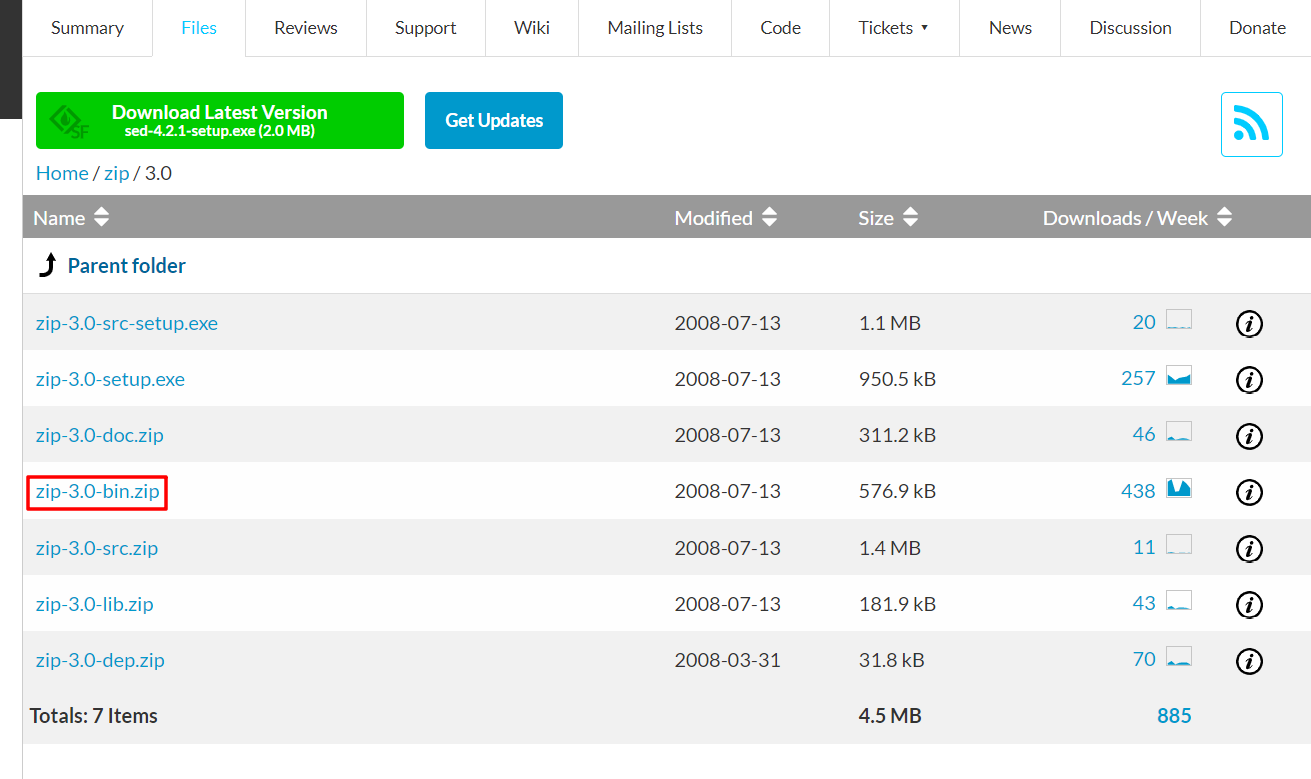Download zip-3.0-dep.zip file
The image size is (1311, 779).
pos(100,660)
